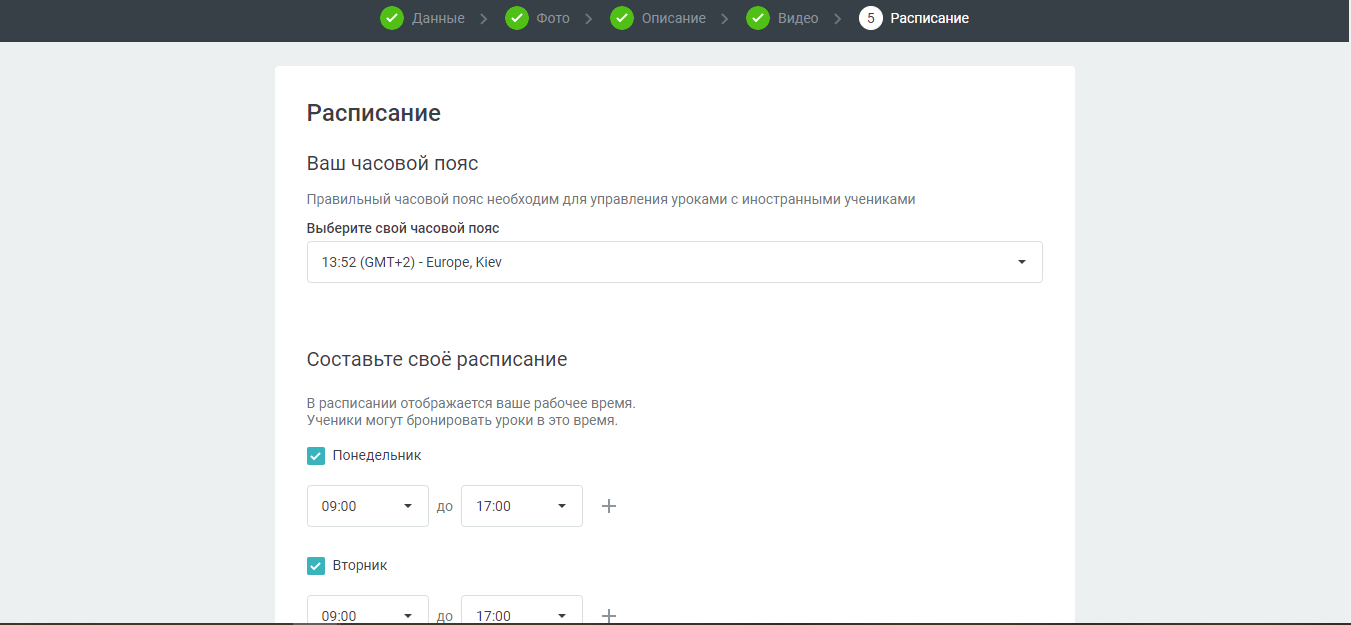This screenshot has height=625, width=1351.
Task: Click the green checkmark next to Описание
Action: pyautogui.click(x=622, y=18)
